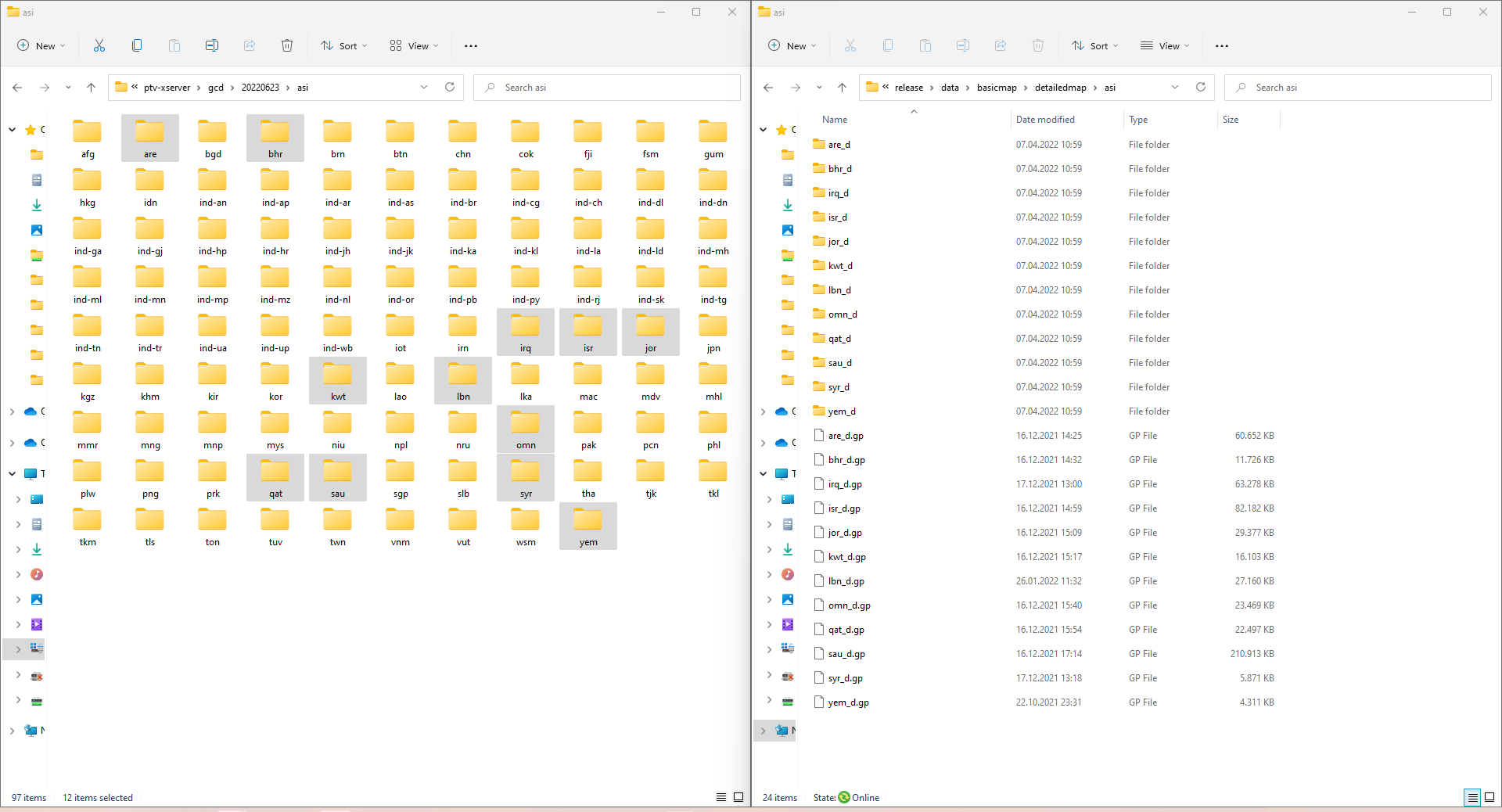The image size is (1502, 812).
Task: Switch left window to large icons view
Action: pos(738,797)
